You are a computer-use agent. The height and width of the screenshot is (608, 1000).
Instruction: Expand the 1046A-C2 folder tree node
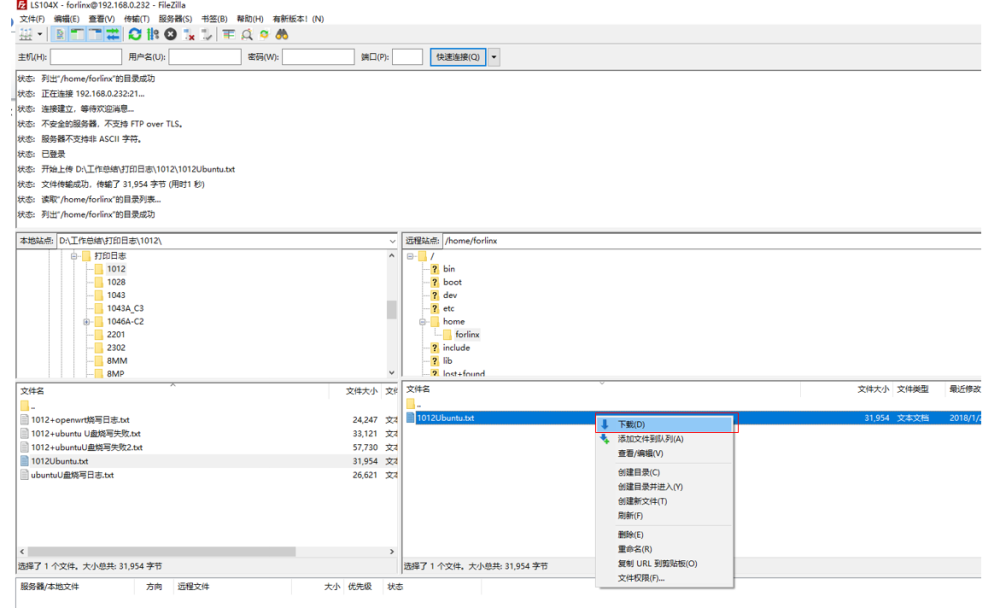pos(87,322)
